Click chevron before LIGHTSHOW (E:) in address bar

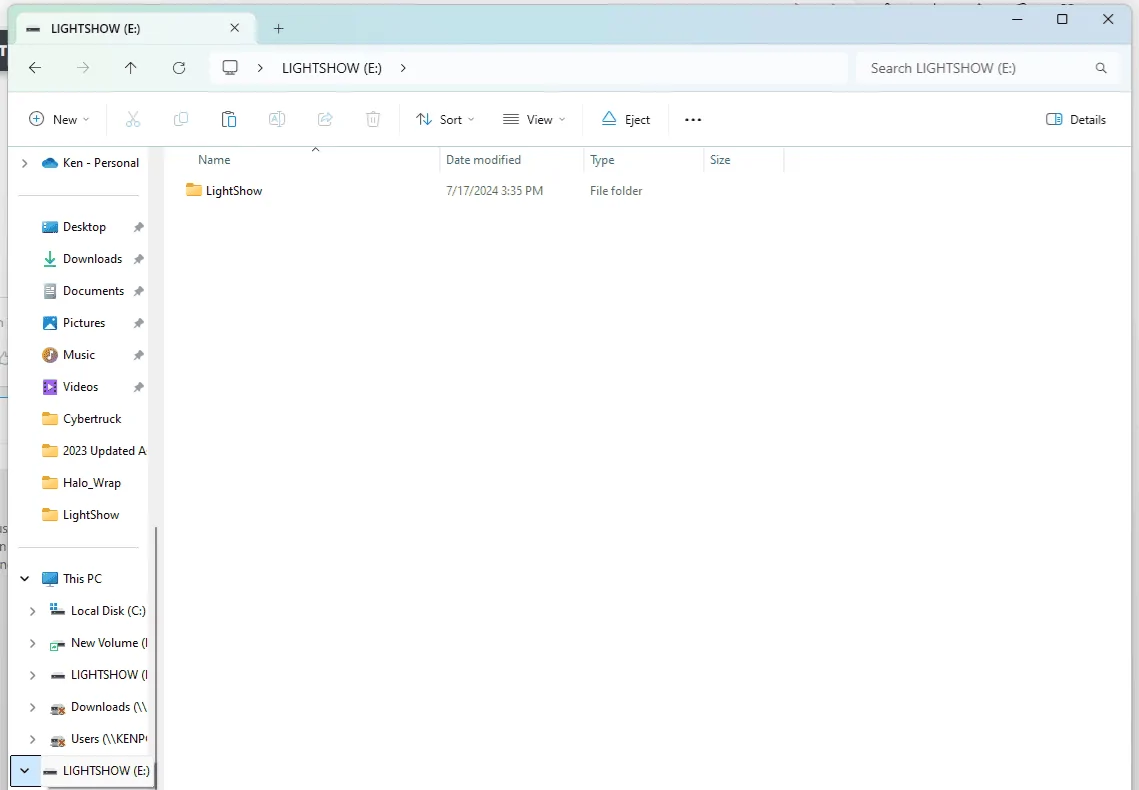[x=260, y=68]
